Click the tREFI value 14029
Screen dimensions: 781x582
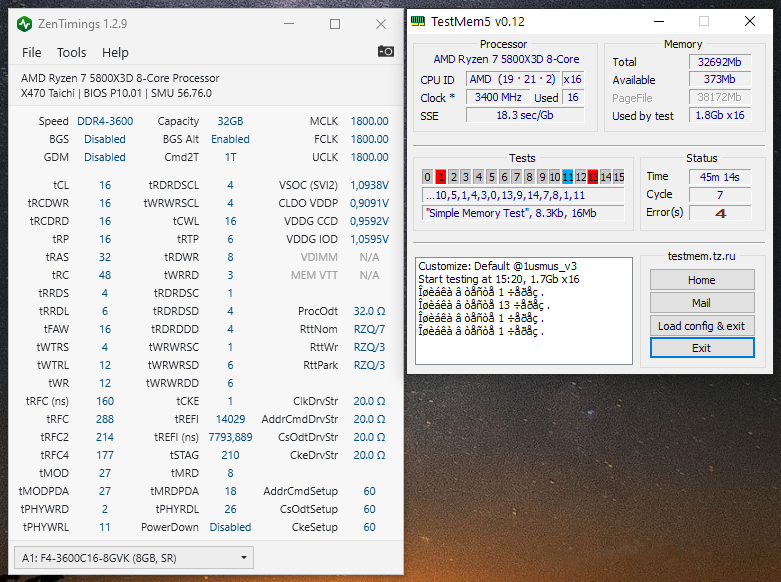tap(230, 419)
